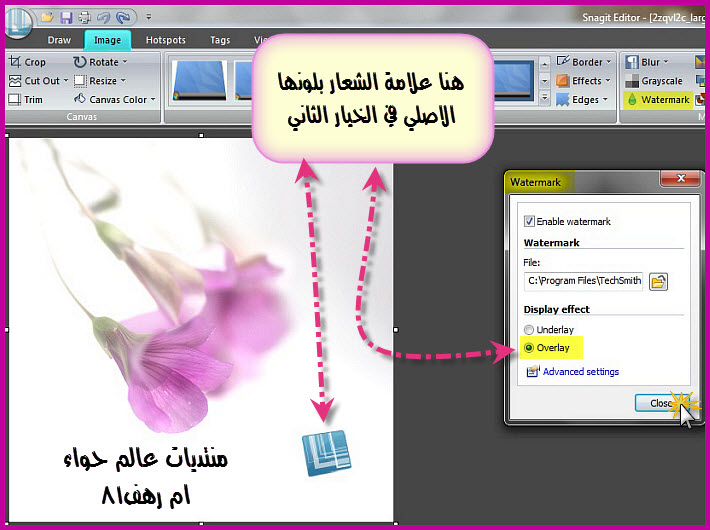
Task: Browse for watermark file with folder icon
Action: pyautogui.click(x=658, y=282)
